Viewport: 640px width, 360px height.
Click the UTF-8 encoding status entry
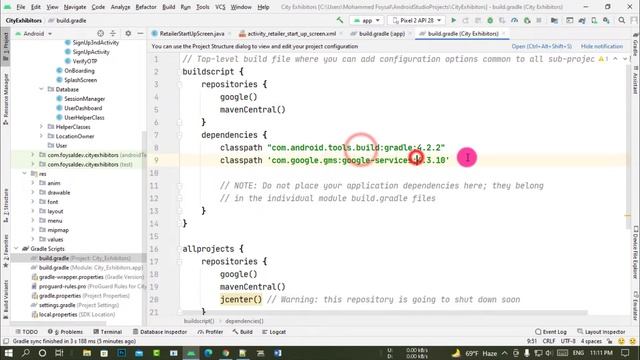tap(568, 341)
